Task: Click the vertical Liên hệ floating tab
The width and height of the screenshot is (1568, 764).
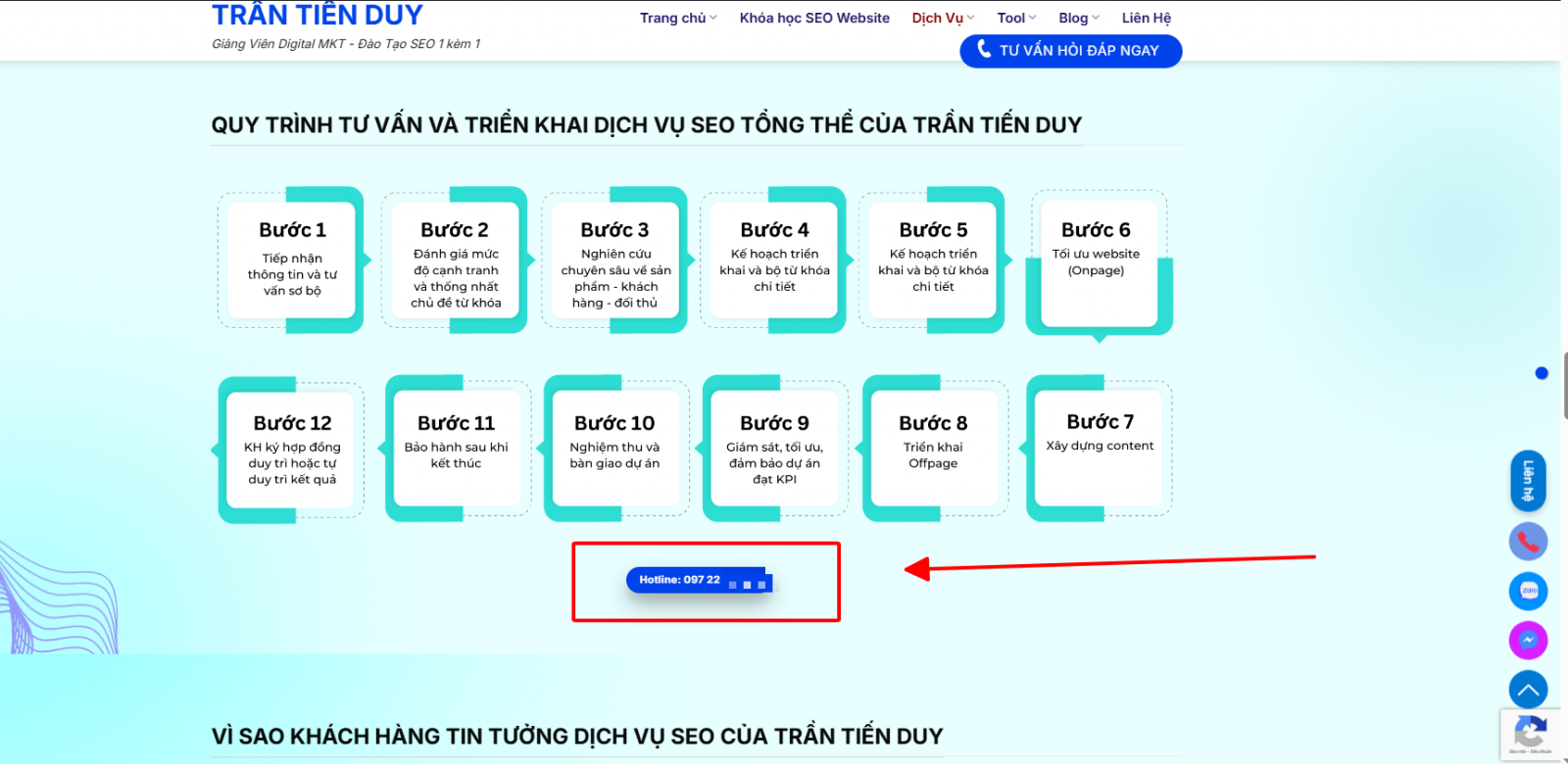Action: tap(1528, 481)
